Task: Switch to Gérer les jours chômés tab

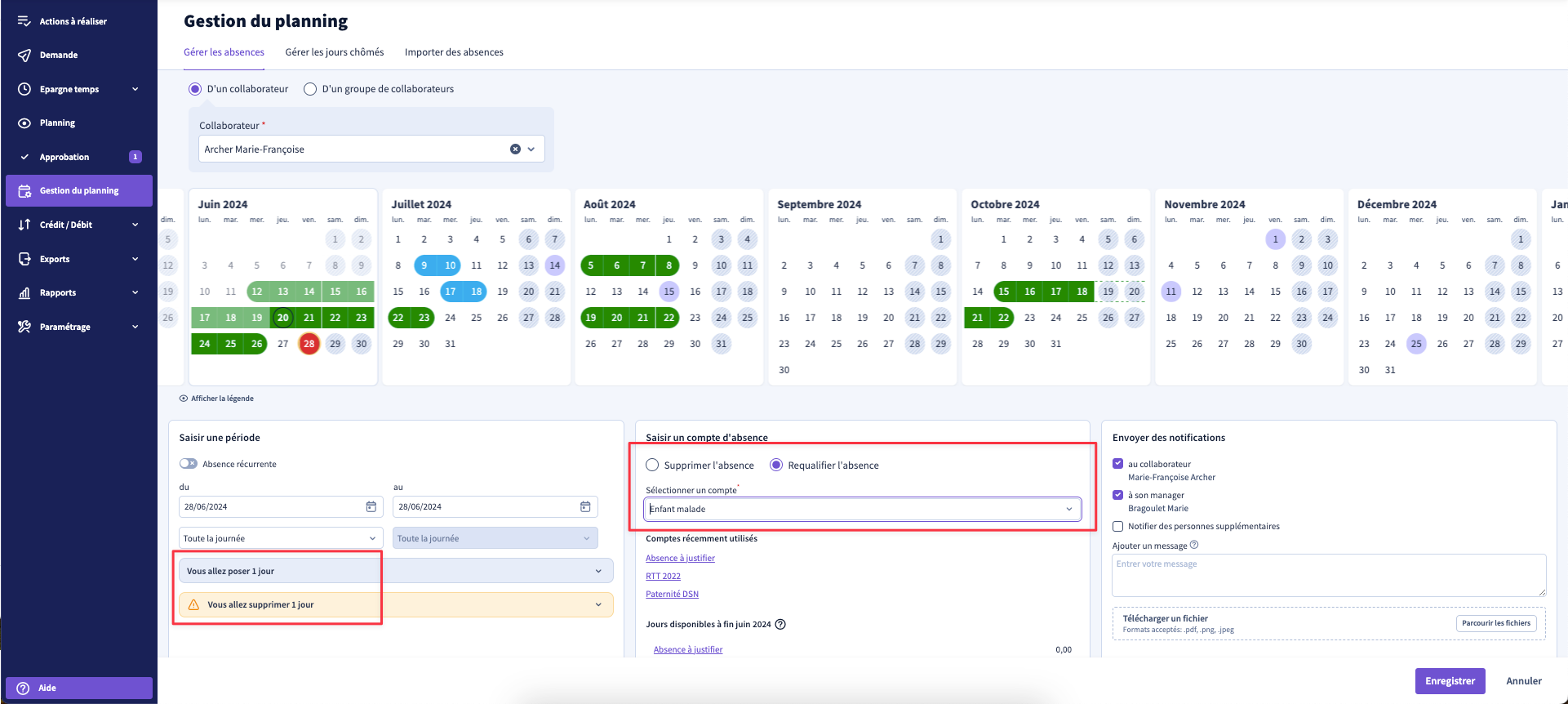Action: point(335,52)
